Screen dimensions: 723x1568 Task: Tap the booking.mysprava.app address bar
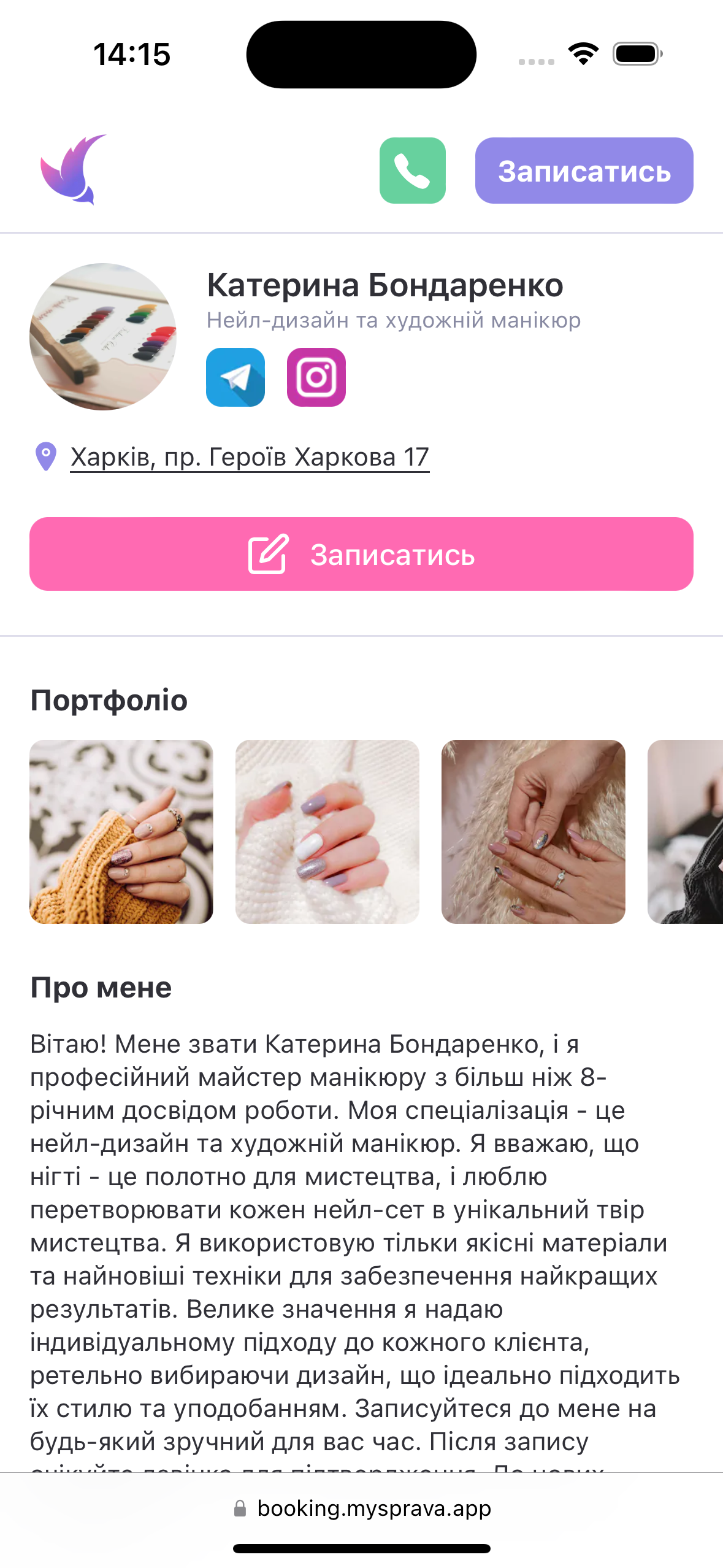point(362,1508)
